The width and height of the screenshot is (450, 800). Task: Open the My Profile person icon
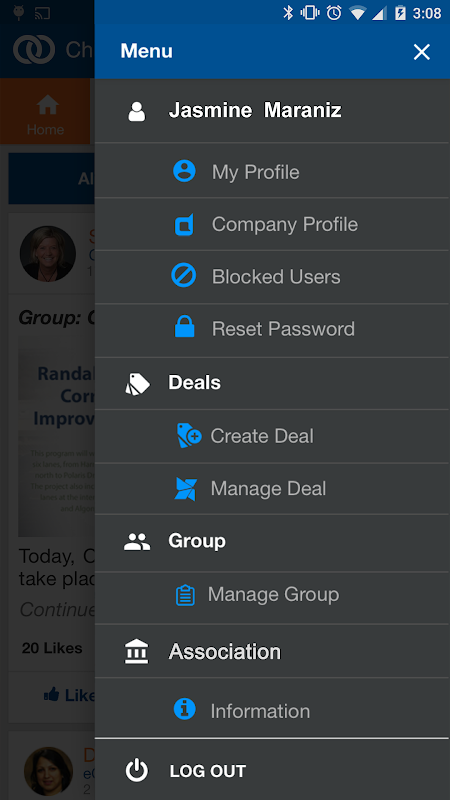[x=184, y=171]
